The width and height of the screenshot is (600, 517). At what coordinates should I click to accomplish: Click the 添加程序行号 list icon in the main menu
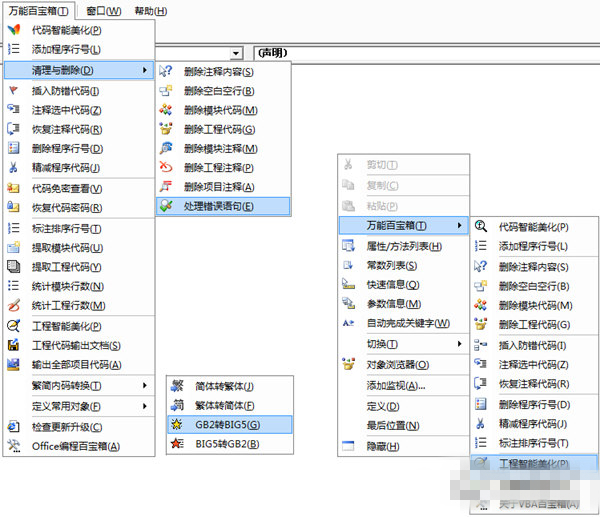[14, 49]
